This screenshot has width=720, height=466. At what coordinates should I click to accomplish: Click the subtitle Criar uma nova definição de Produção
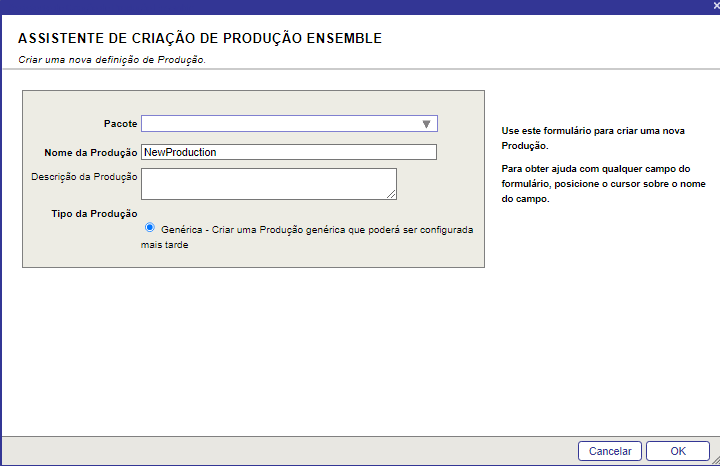pos(112,60)
